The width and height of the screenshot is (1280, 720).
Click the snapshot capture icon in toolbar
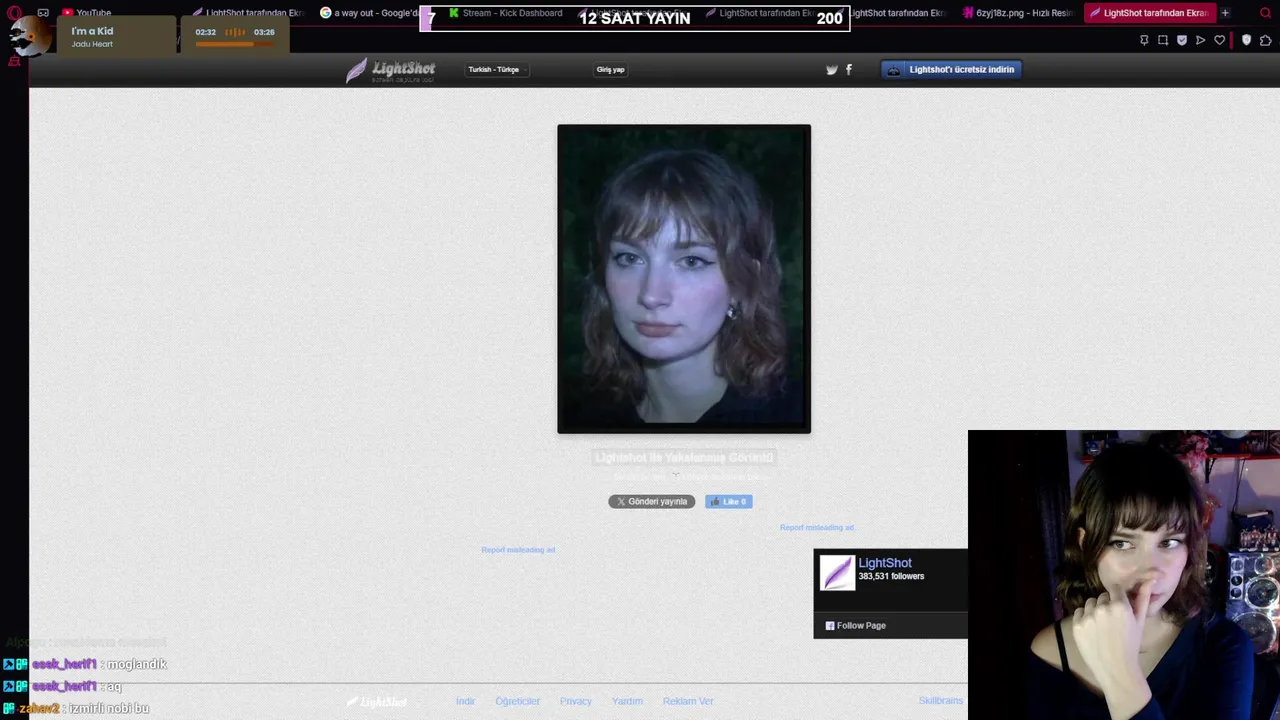(1163, 40)
